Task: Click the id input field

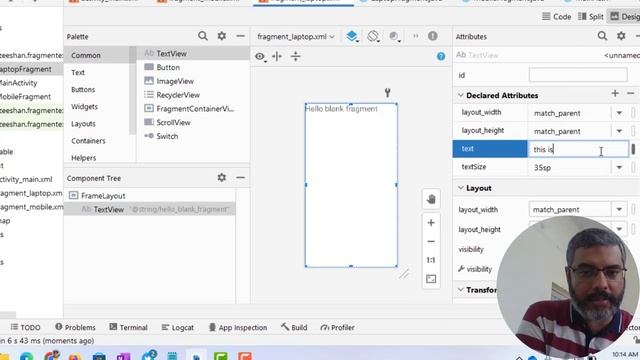Action: click(x=578, y=75)
